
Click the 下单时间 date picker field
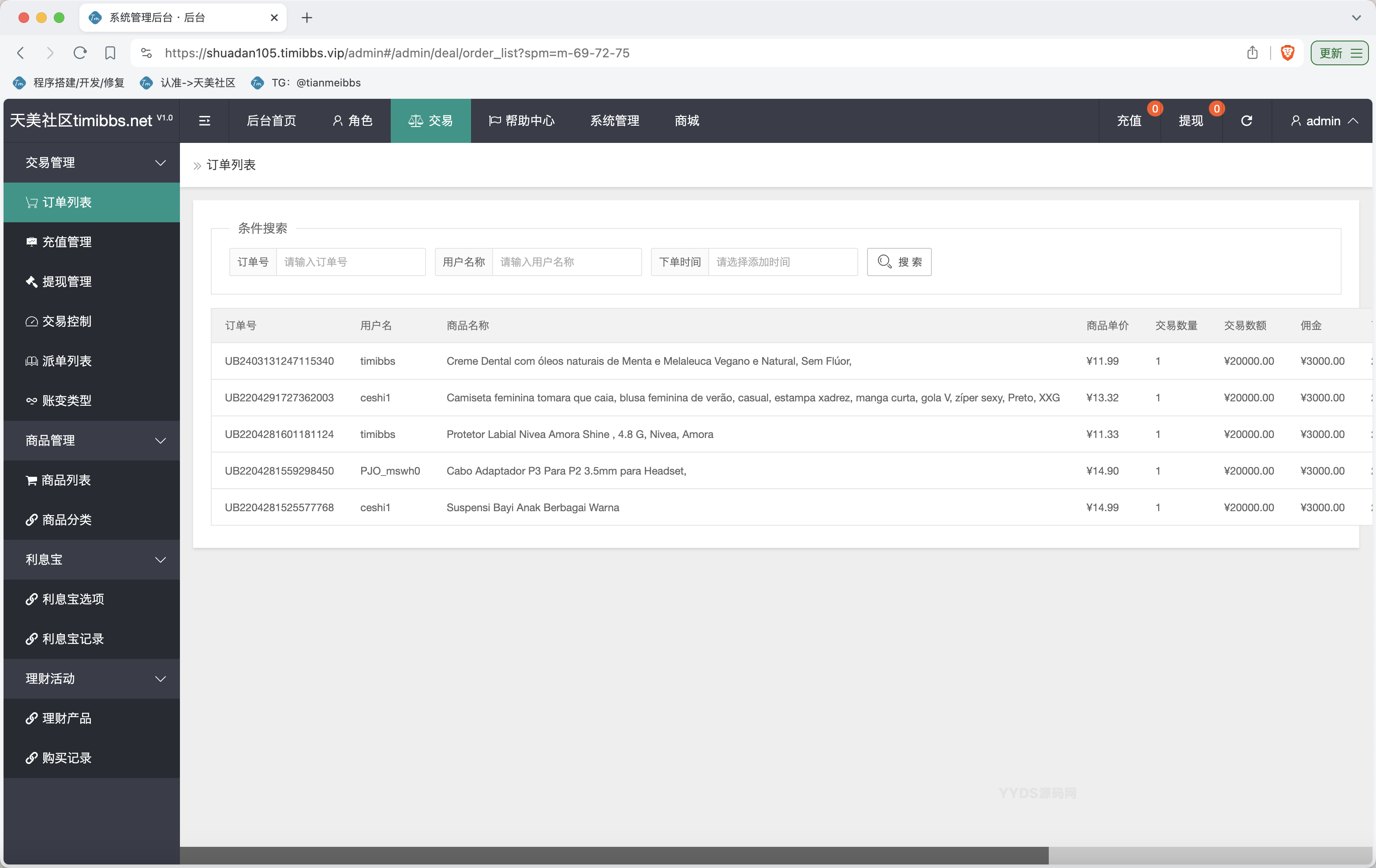(782, 262)
